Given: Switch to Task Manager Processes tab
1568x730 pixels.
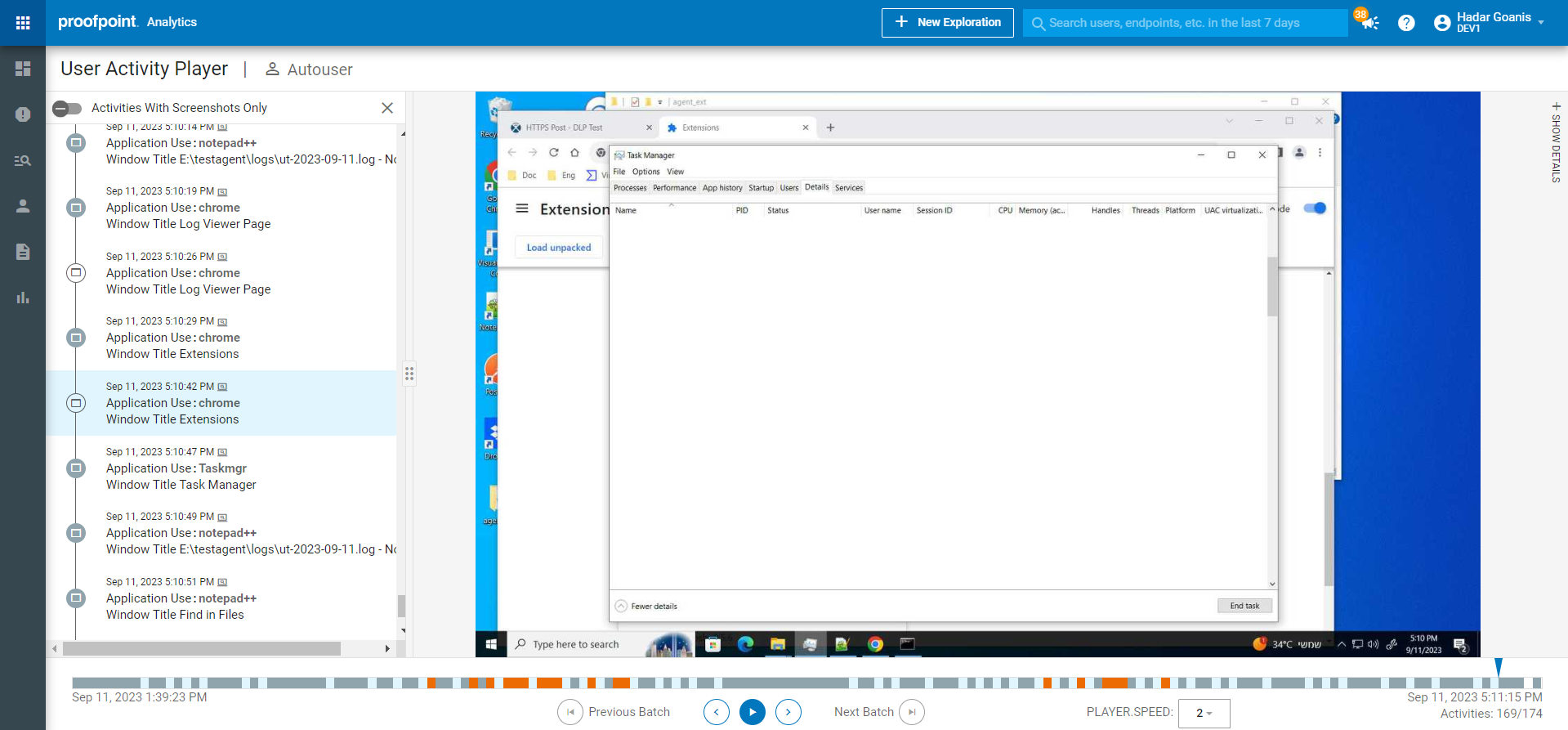Looking at the screenshot, I should pyautogui.click(x=630, y=188).
